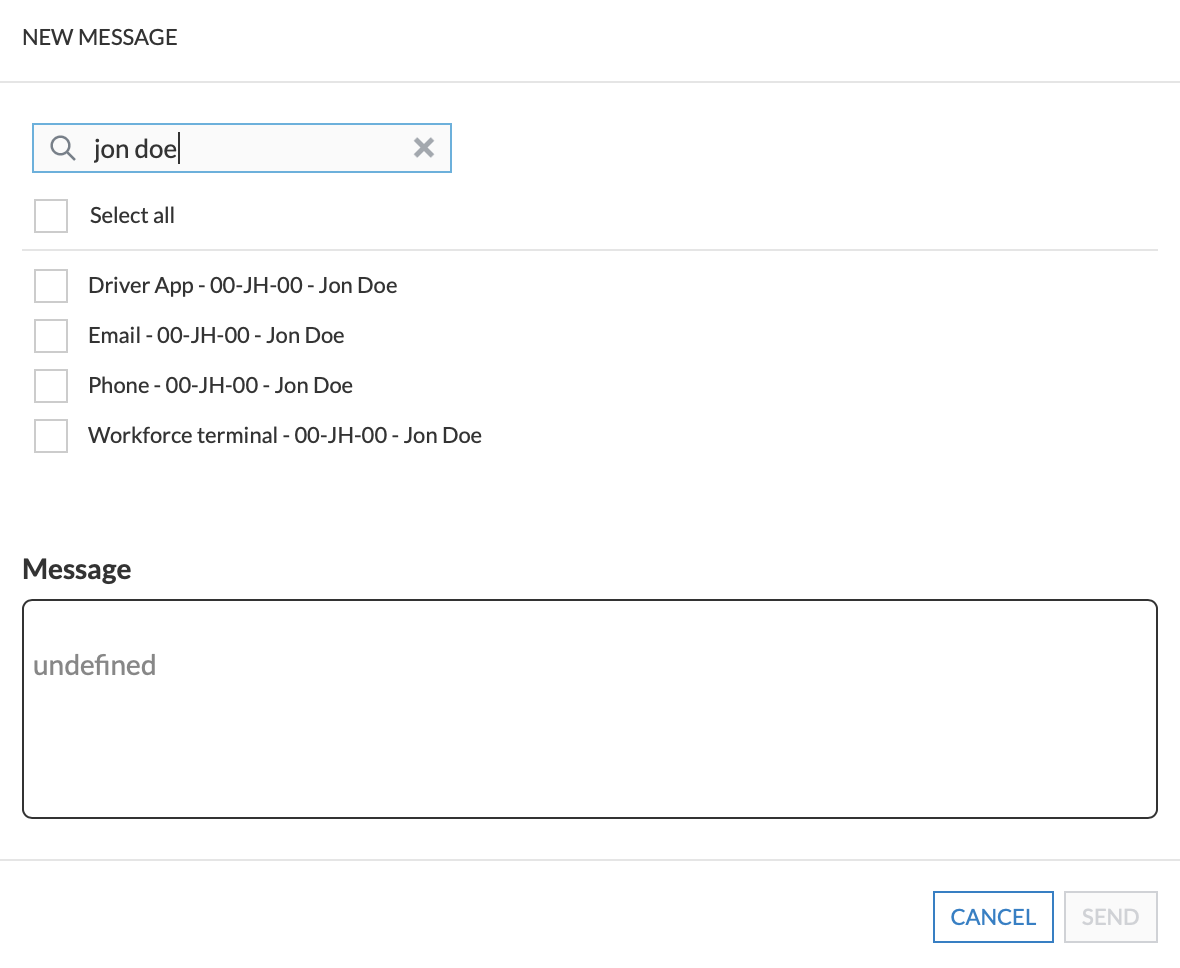1180x968 pixels.
Task: Toggle the Workforce terminal recipient checkbox
Action: coord(51,436)
